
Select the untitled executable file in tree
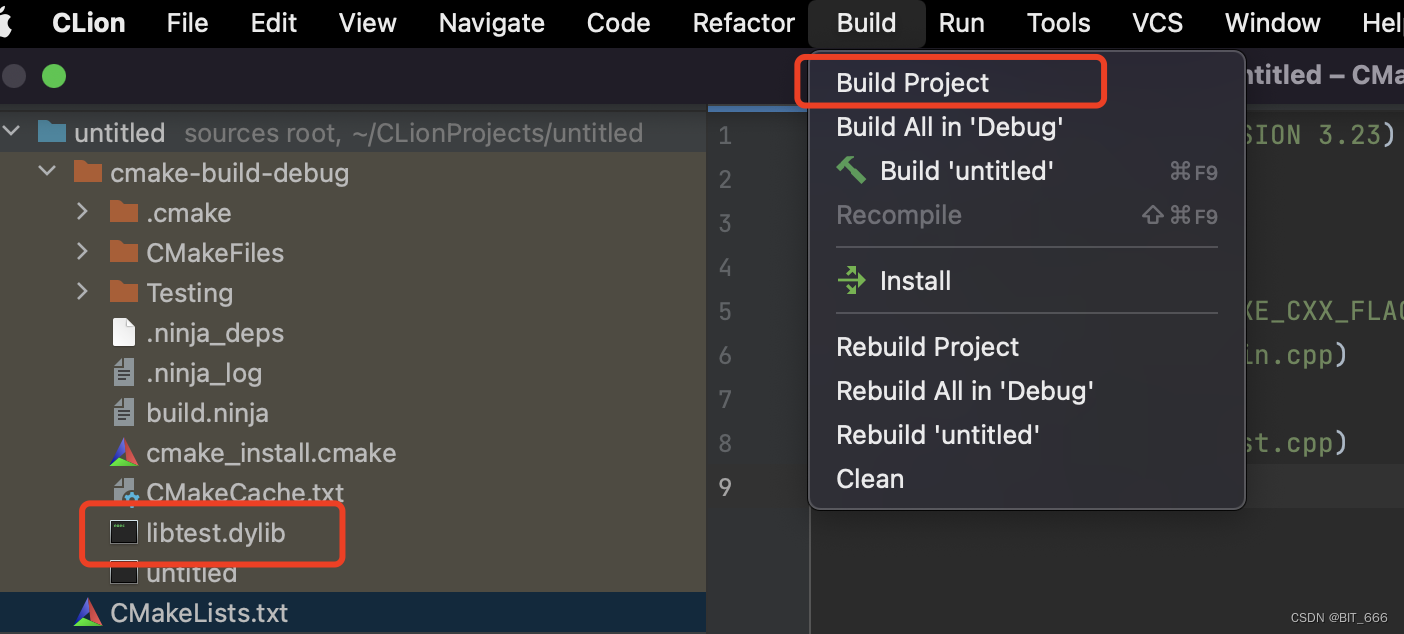click(190, 574)
